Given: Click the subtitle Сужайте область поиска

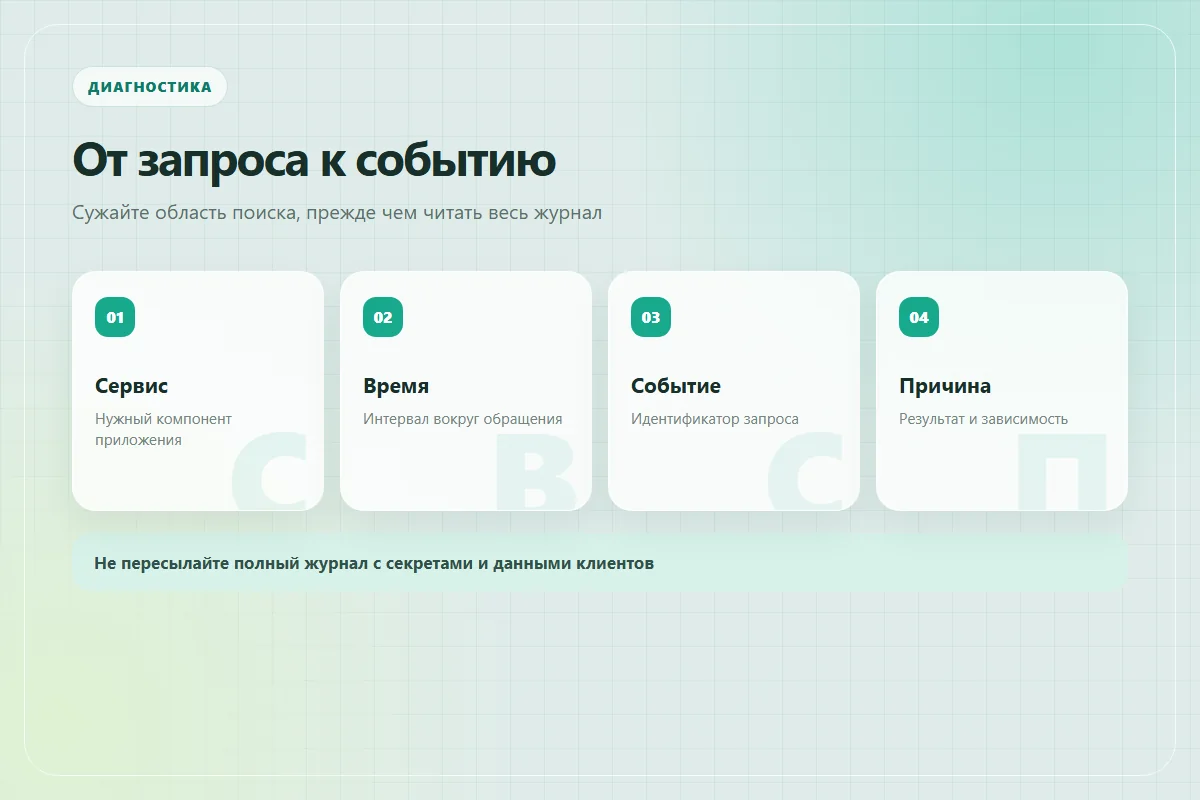Looking at the screenshot, I should (x=337, y=213).
